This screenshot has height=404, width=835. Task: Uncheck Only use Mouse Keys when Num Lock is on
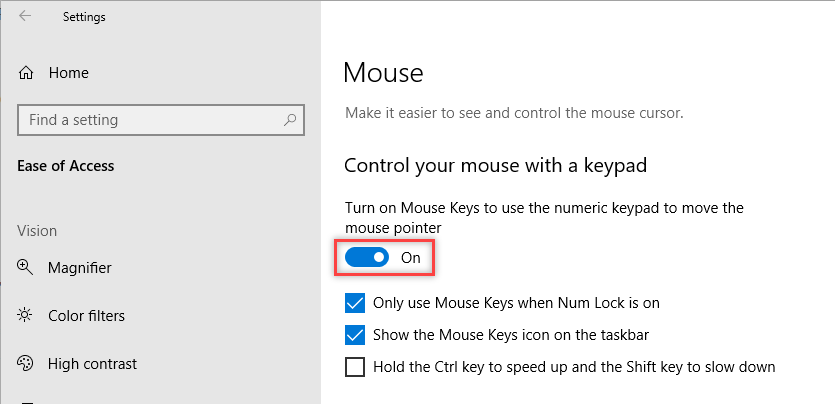pyautogui.click(x=355, y=302)
